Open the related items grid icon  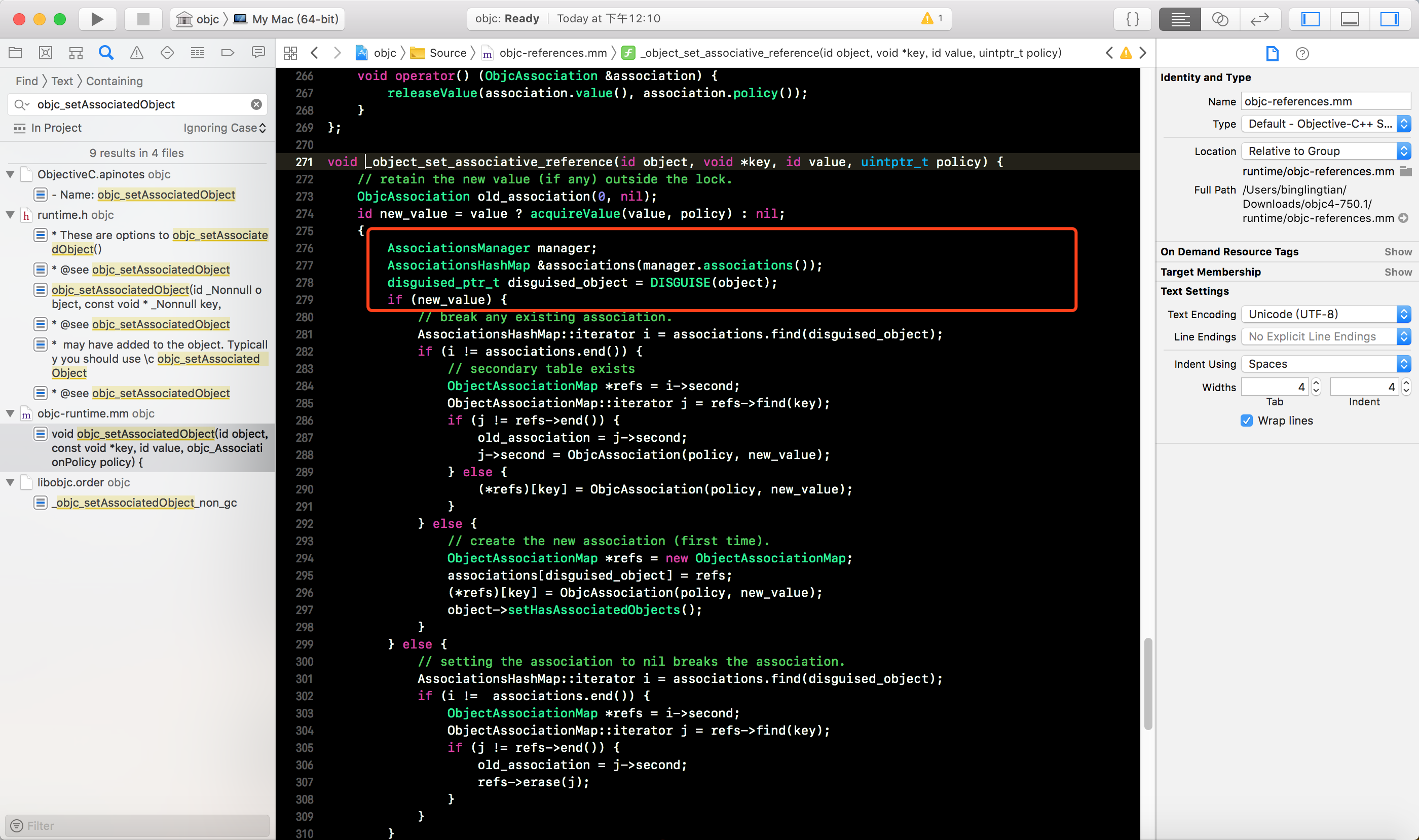(x=290, y=53)
